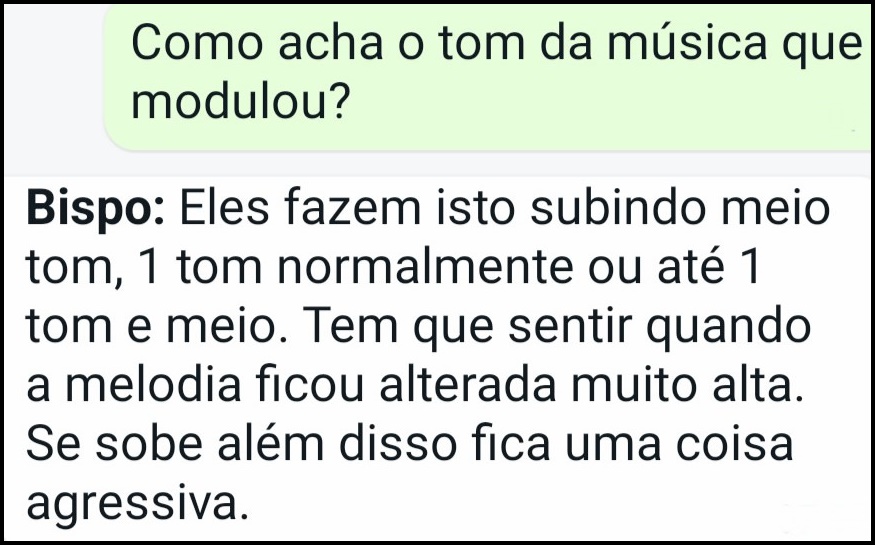Click the word "agressiva." ending the reply
The width and height of the screenshot is (875, 545).
tap(137, 505)
